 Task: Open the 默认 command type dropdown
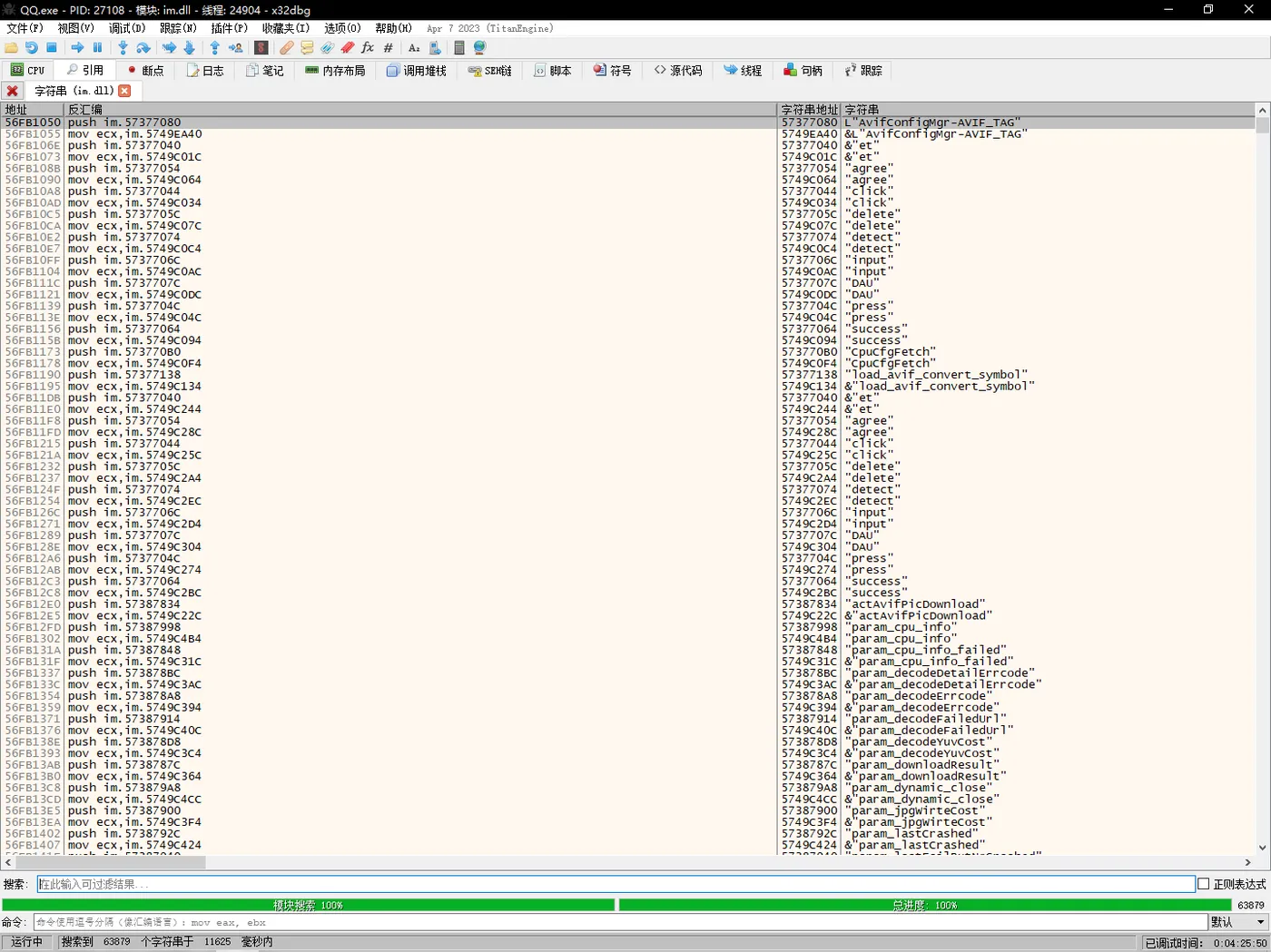tap(1238, 922)
